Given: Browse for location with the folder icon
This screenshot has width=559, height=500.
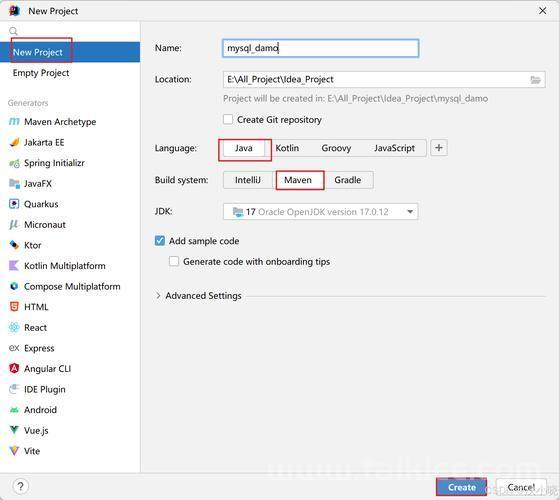Looking at the screenshot, I should pyautogui.click(x=535, y=79).
